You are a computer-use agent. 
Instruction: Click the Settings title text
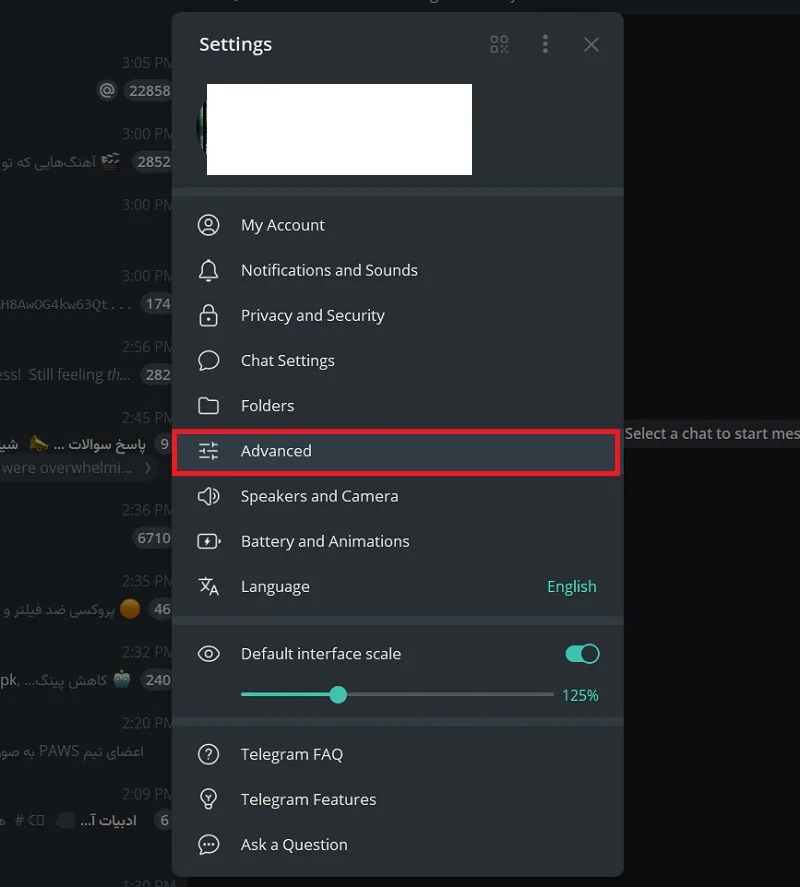click(235, 44)
